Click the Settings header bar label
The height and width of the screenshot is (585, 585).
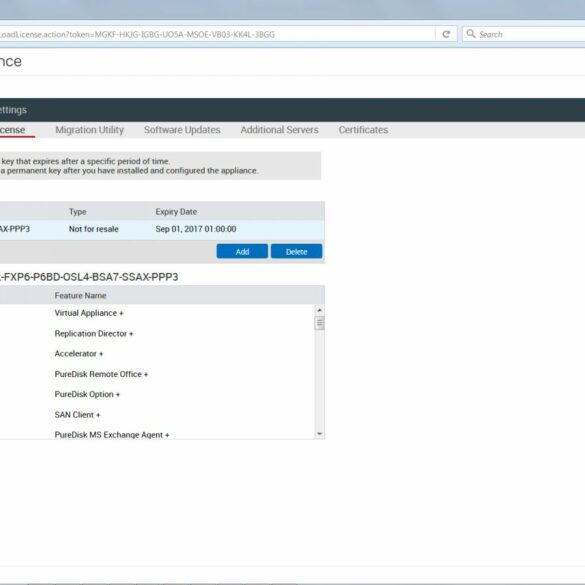[13, 110]
